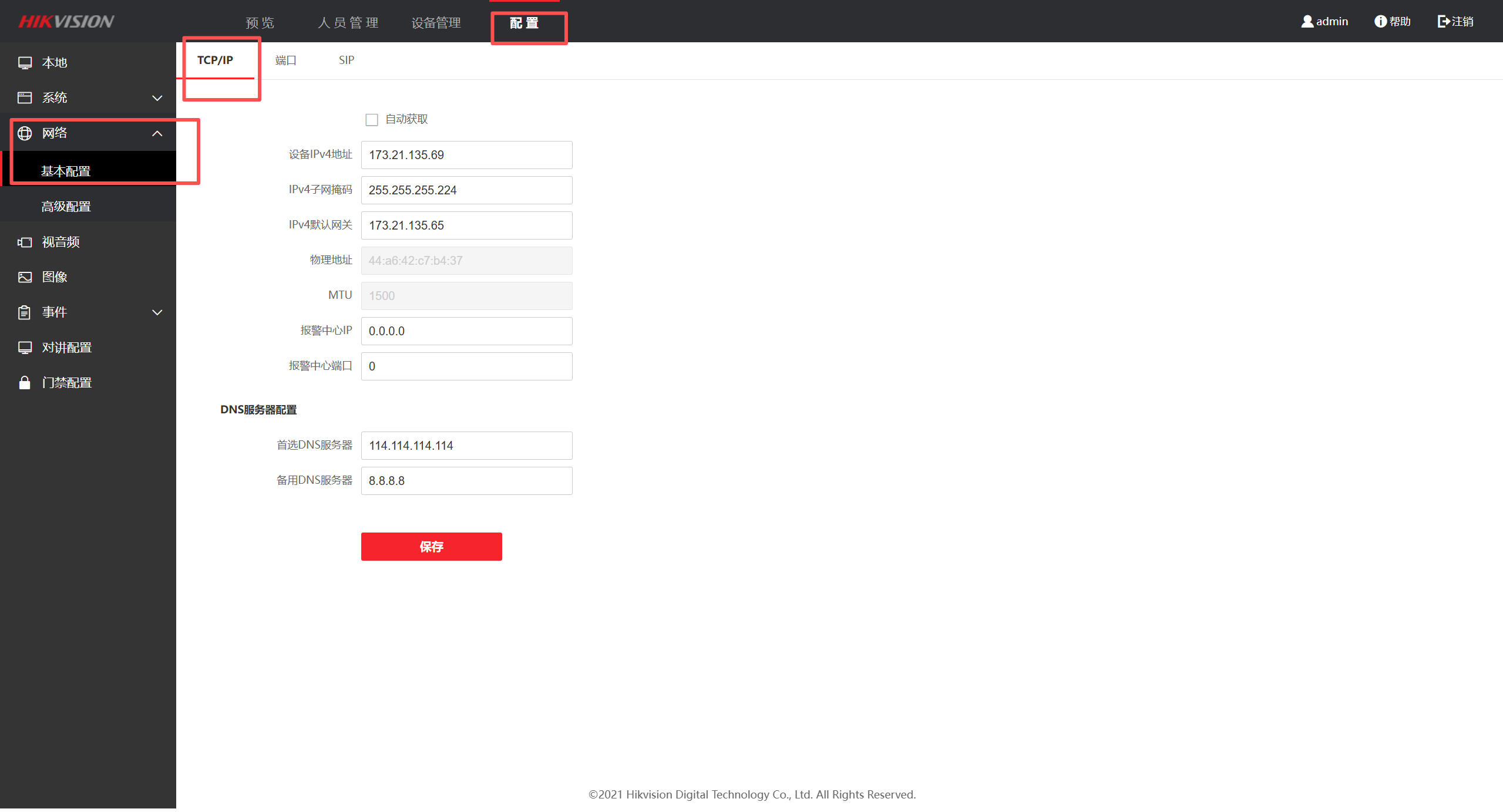Collapse the 网络 menu chevron
Image resolution: width=1503 pixels, height=812 pixels.
click(x=157, y=133)
